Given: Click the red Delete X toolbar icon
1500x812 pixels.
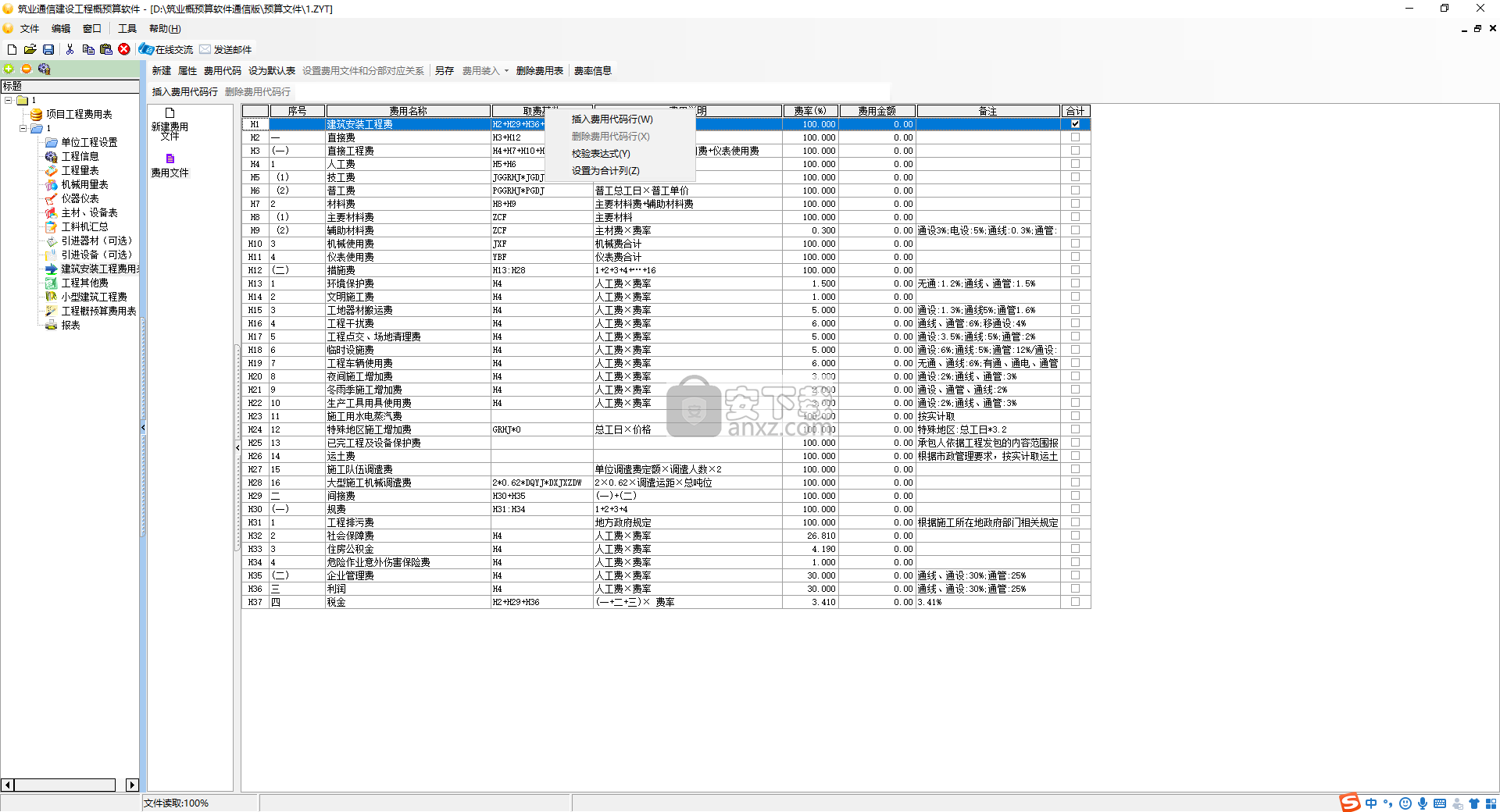Looking at the screenshot, I should 124,49.
